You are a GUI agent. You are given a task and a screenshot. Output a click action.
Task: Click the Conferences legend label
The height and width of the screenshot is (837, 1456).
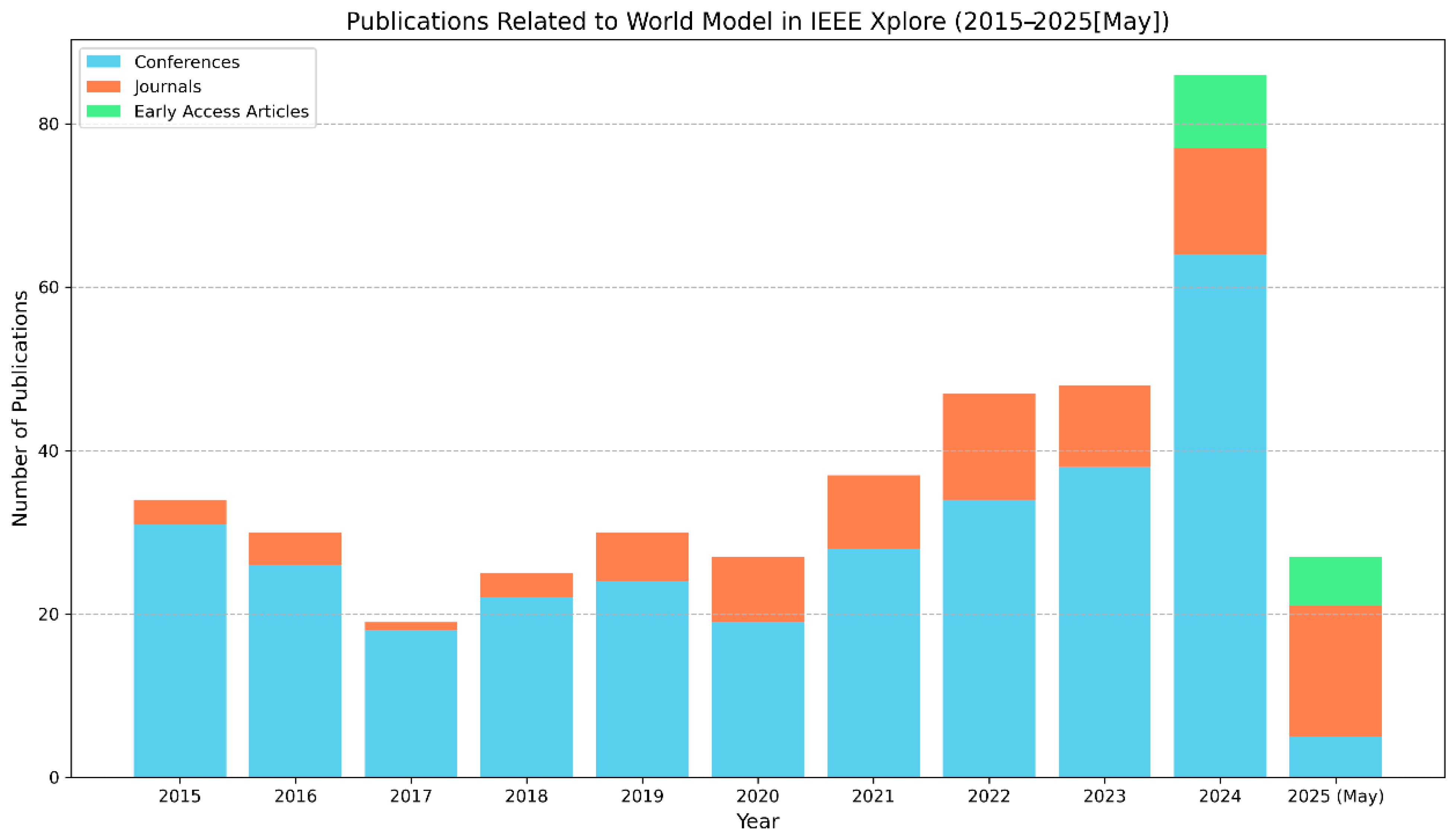tap(187, 62)
